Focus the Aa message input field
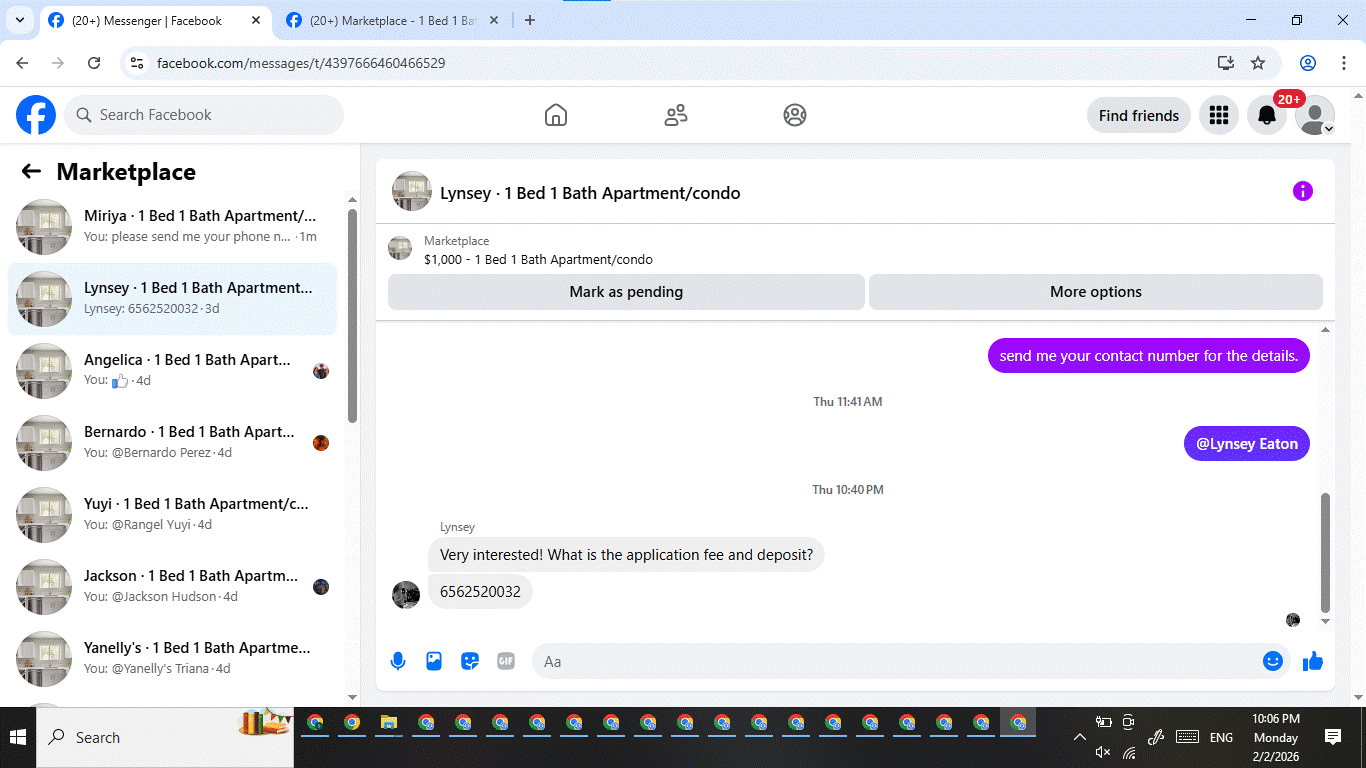Screen dimensions: 1366x768 pos(895,661)
